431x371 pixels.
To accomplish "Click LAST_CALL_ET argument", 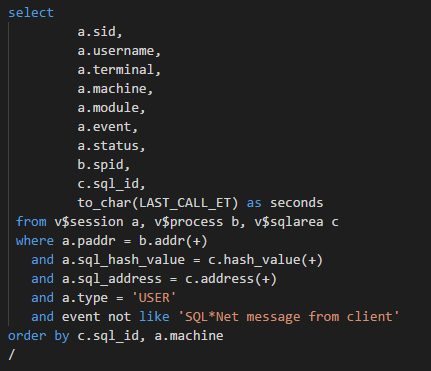I will click(185, 203).
